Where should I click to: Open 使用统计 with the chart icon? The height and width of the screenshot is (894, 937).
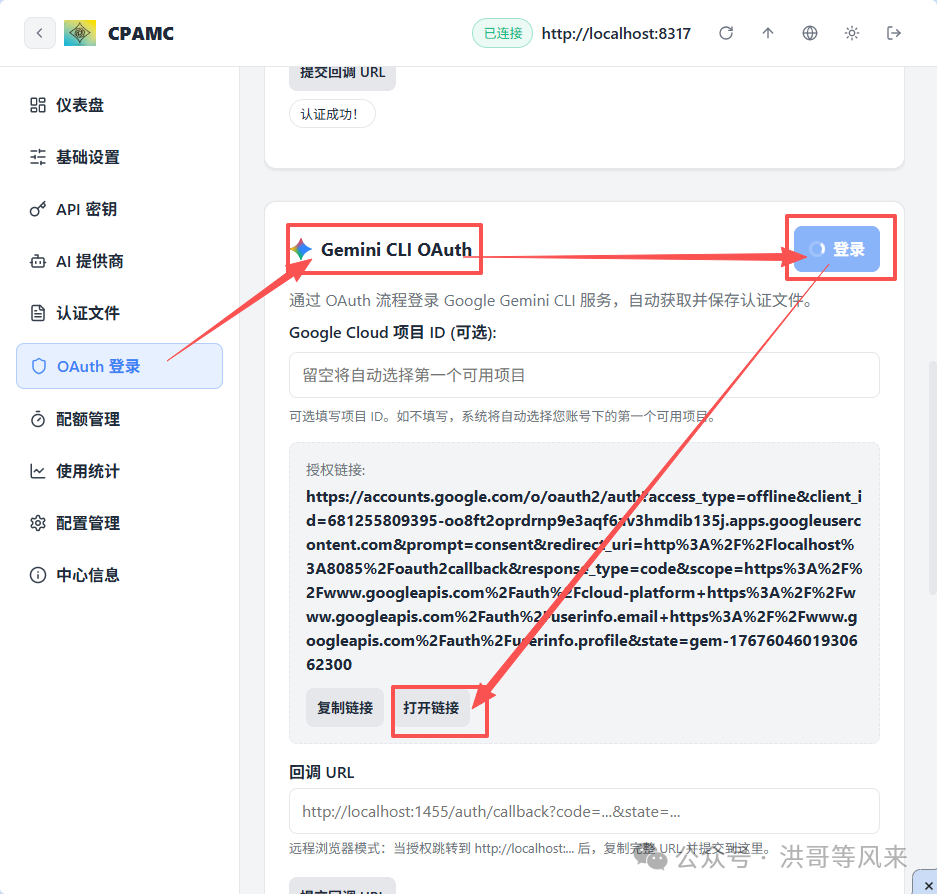37,470
